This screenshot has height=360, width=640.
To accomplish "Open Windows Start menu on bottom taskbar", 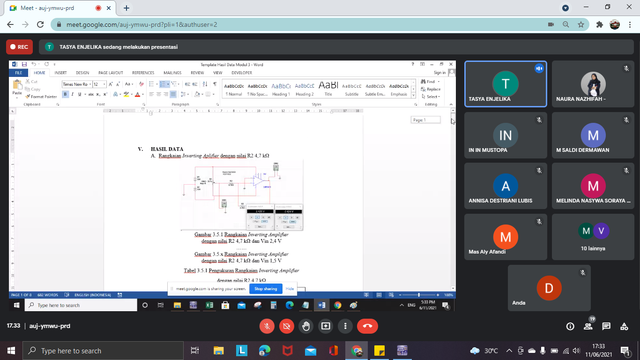I will tap(11, 351).
